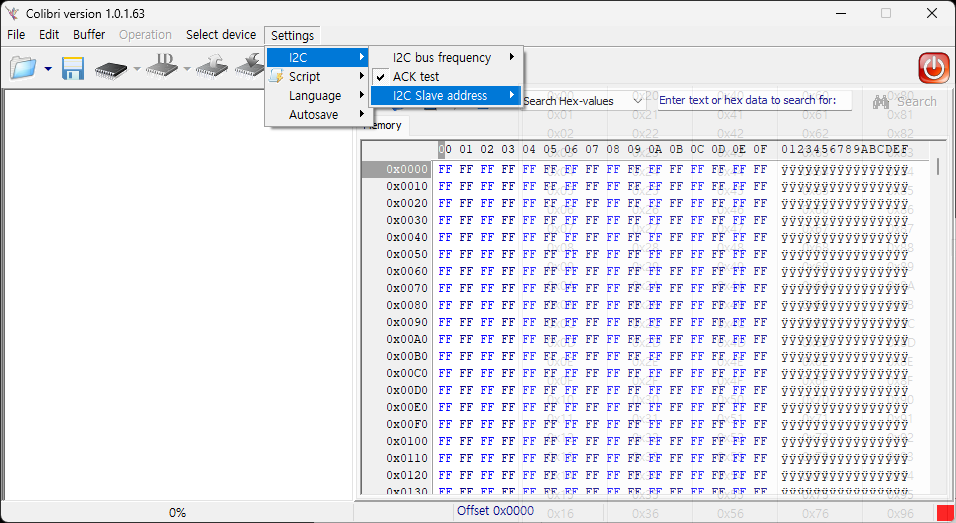956x523 pixels.
Task: Click the script scroll icon in Settings menu
Action: click(x=277, y=76)
